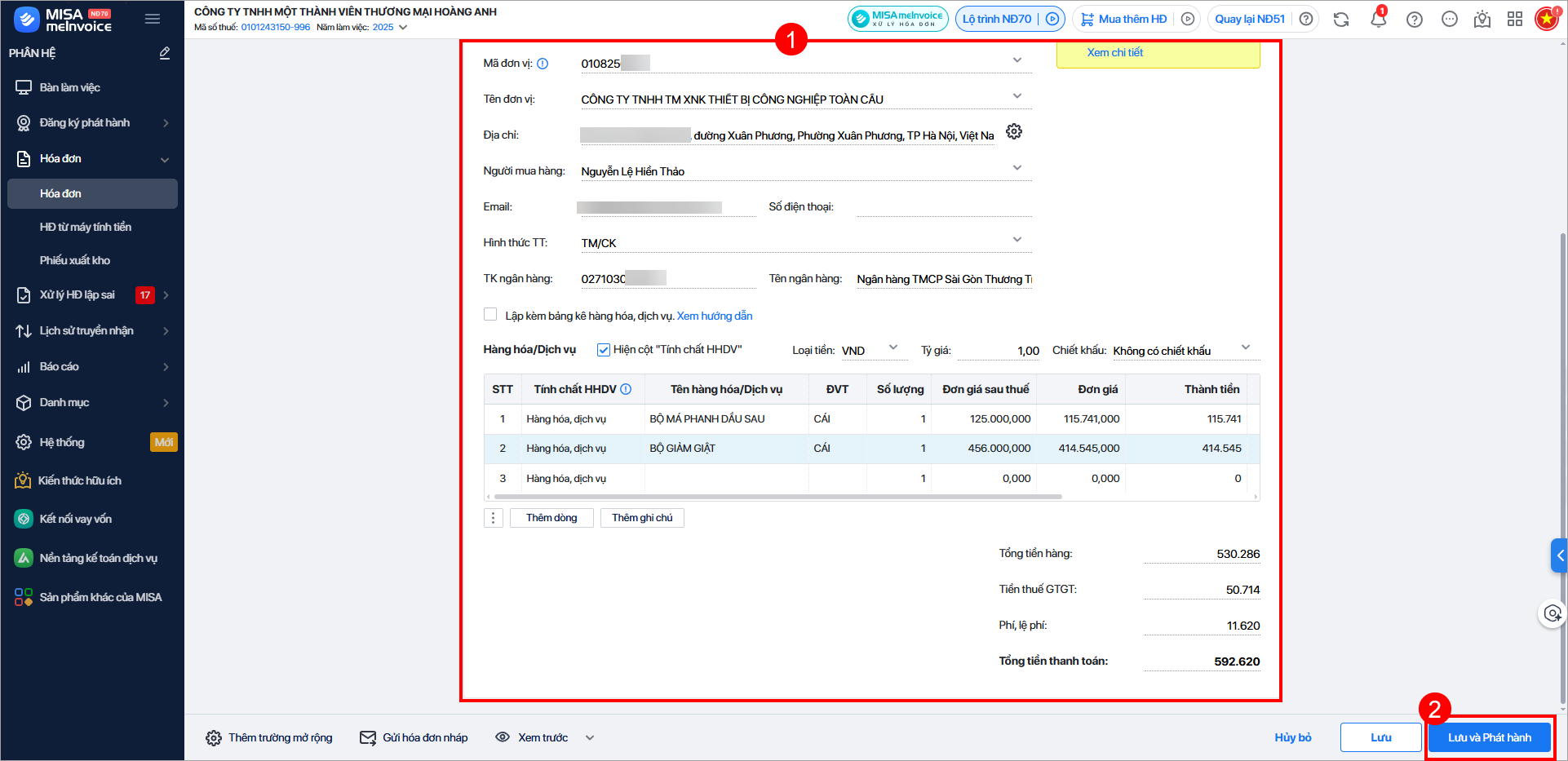Expand the Chiết khấu dropdown
Screen dimensions: 1568x761
(x=1245, y=347)
